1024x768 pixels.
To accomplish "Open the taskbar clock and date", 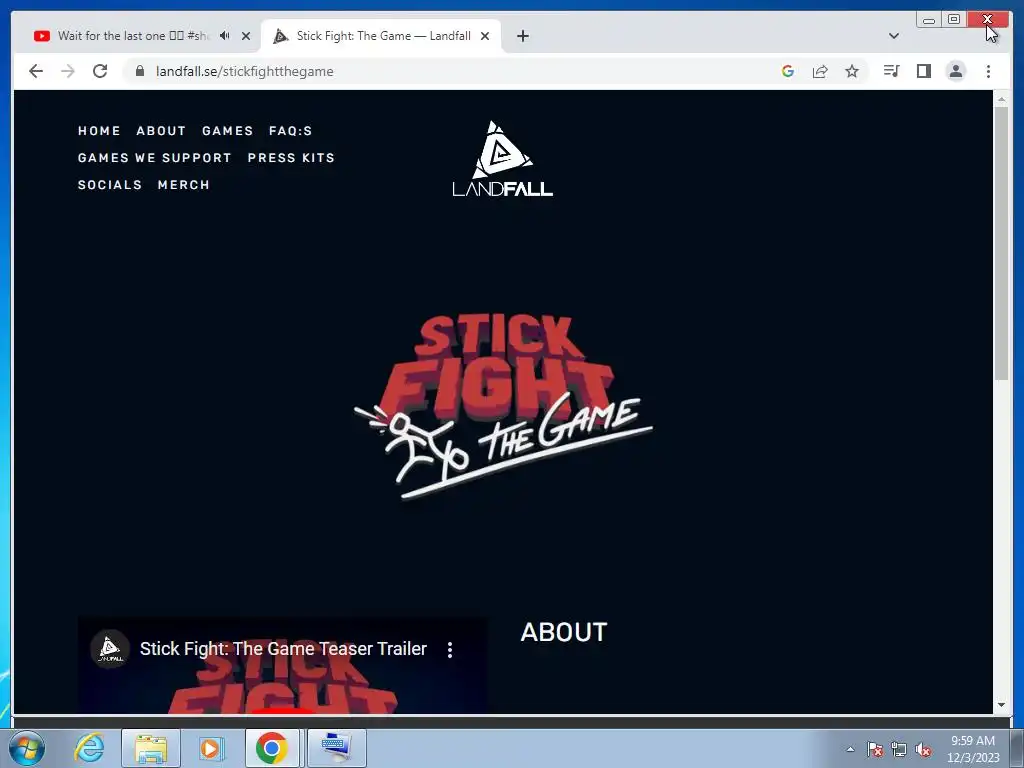I will (x=973, y=749).
